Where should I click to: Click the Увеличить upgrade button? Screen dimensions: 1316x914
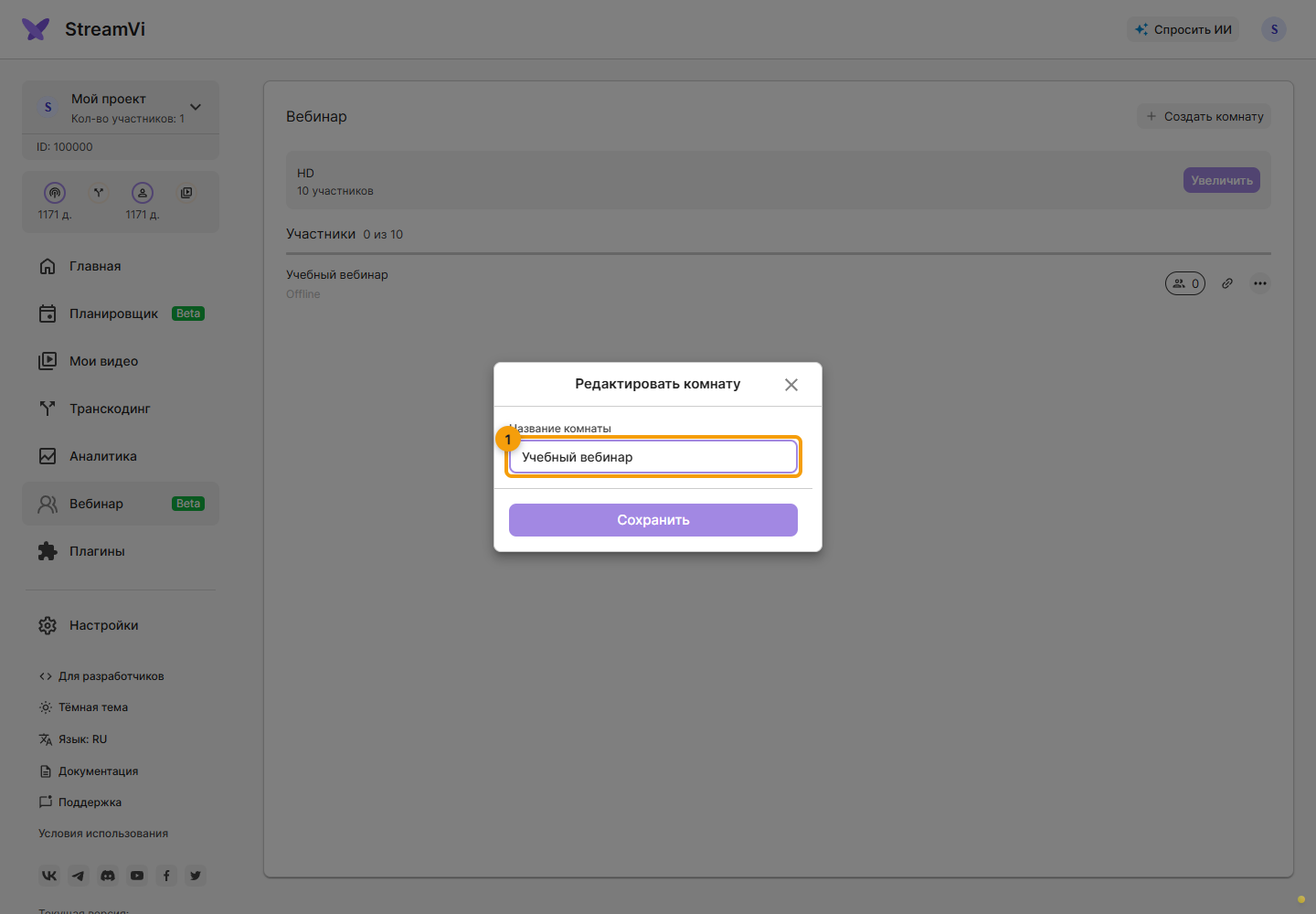[x=1222, y=180]
